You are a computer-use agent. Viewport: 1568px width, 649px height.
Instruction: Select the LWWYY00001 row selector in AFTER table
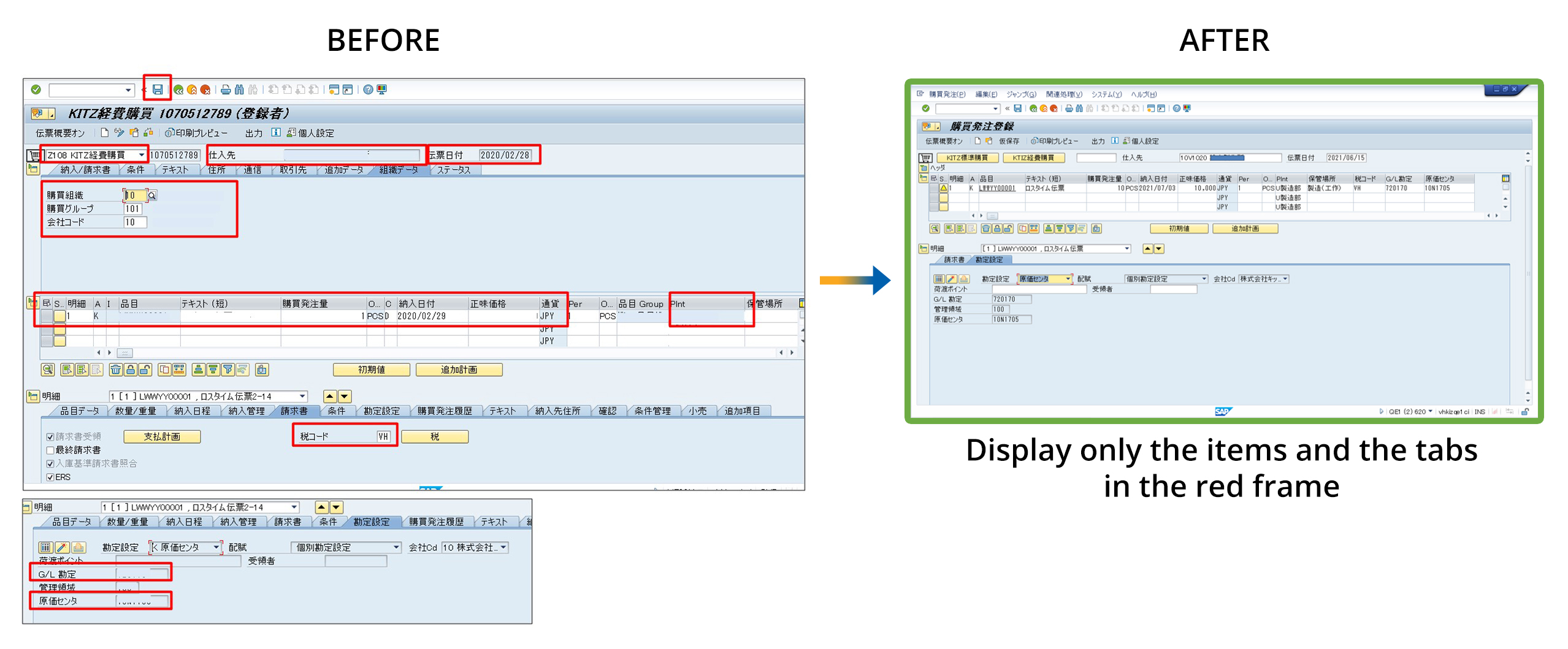934,188
